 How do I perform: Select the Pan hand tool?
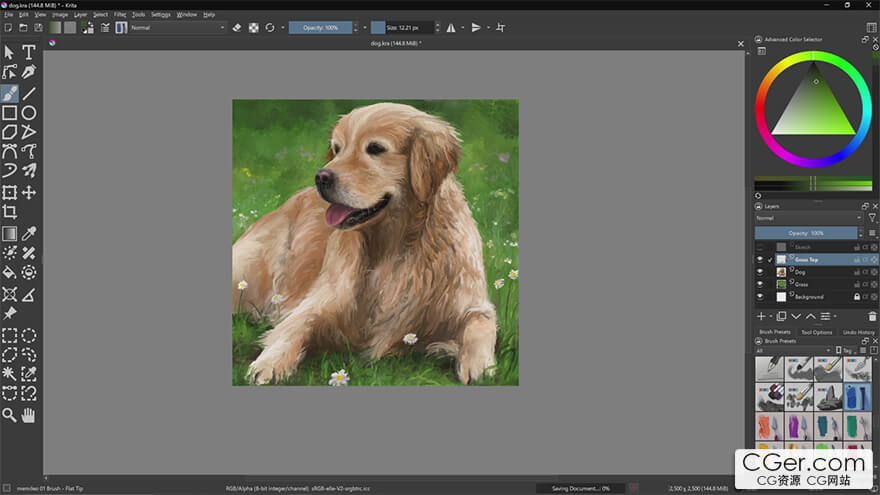(x=29, y=414)
